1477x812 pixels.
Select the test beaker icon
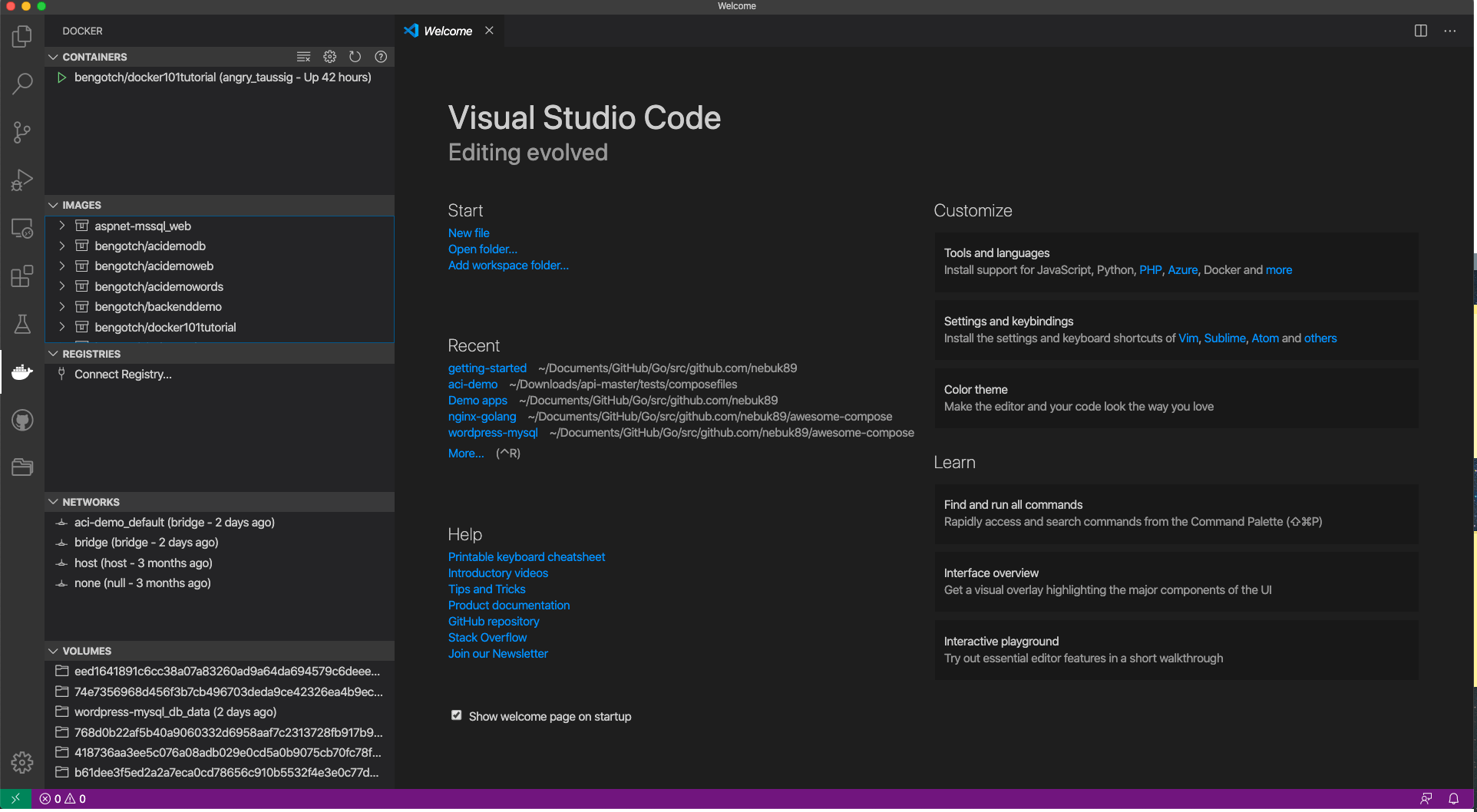(x=22, y=324)
